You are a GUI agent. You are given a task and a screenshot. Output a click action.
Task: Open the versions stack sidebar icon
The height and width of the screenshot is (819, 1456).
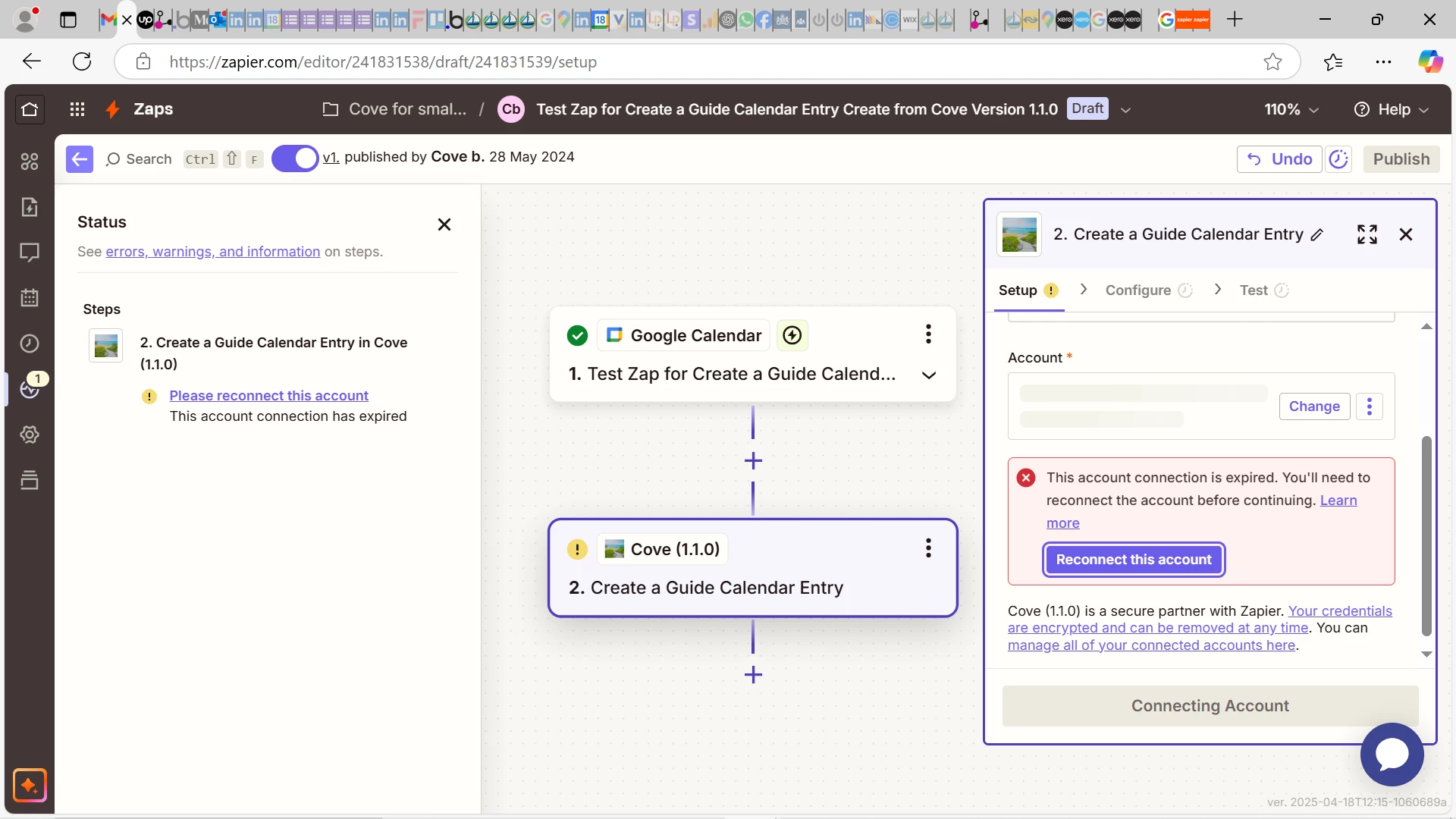30,480
